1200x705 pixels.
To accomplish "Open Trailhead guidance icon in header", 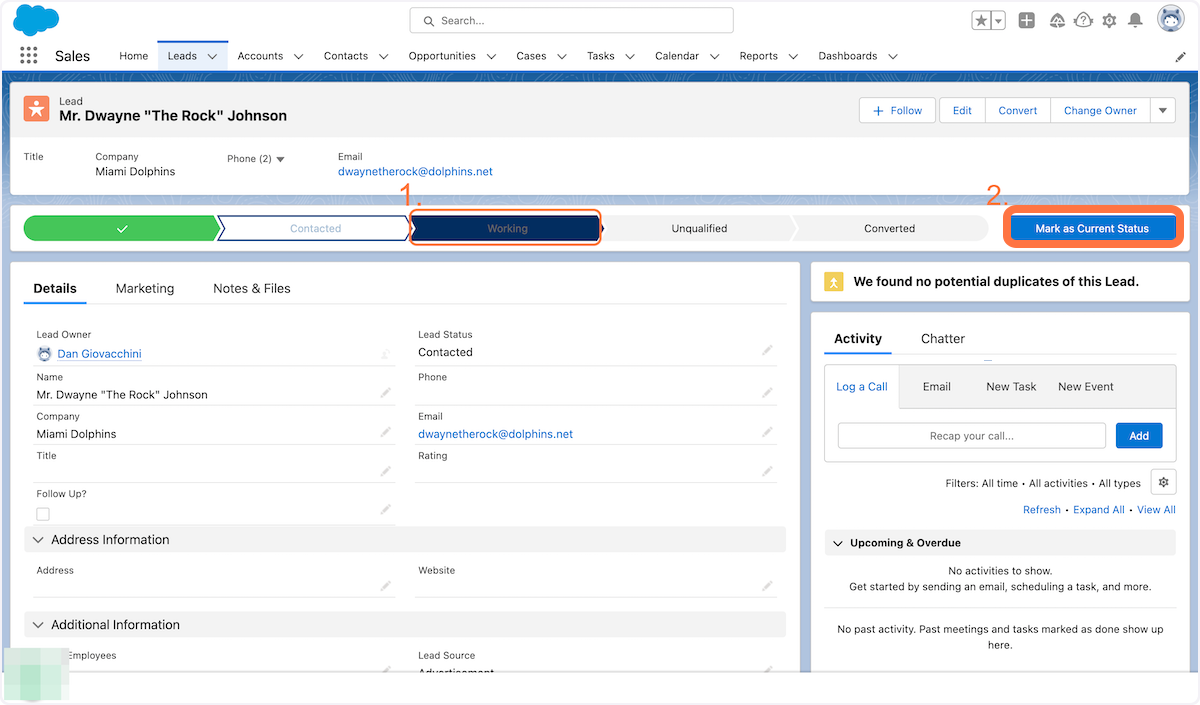I will (x=1057, y=20).
